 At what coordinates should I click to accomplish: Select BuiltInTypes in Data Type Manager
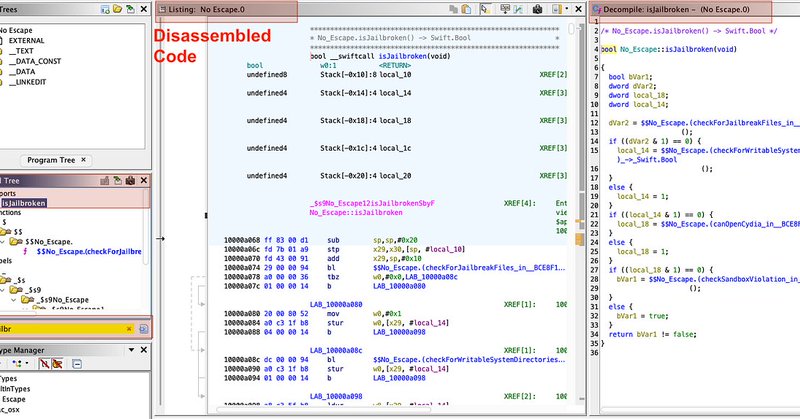point(14,389)
